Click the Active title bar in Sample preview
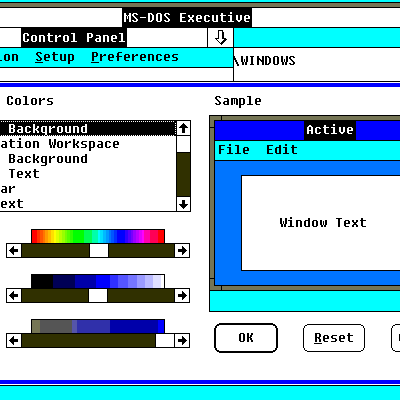 click(x=307, y=130)
